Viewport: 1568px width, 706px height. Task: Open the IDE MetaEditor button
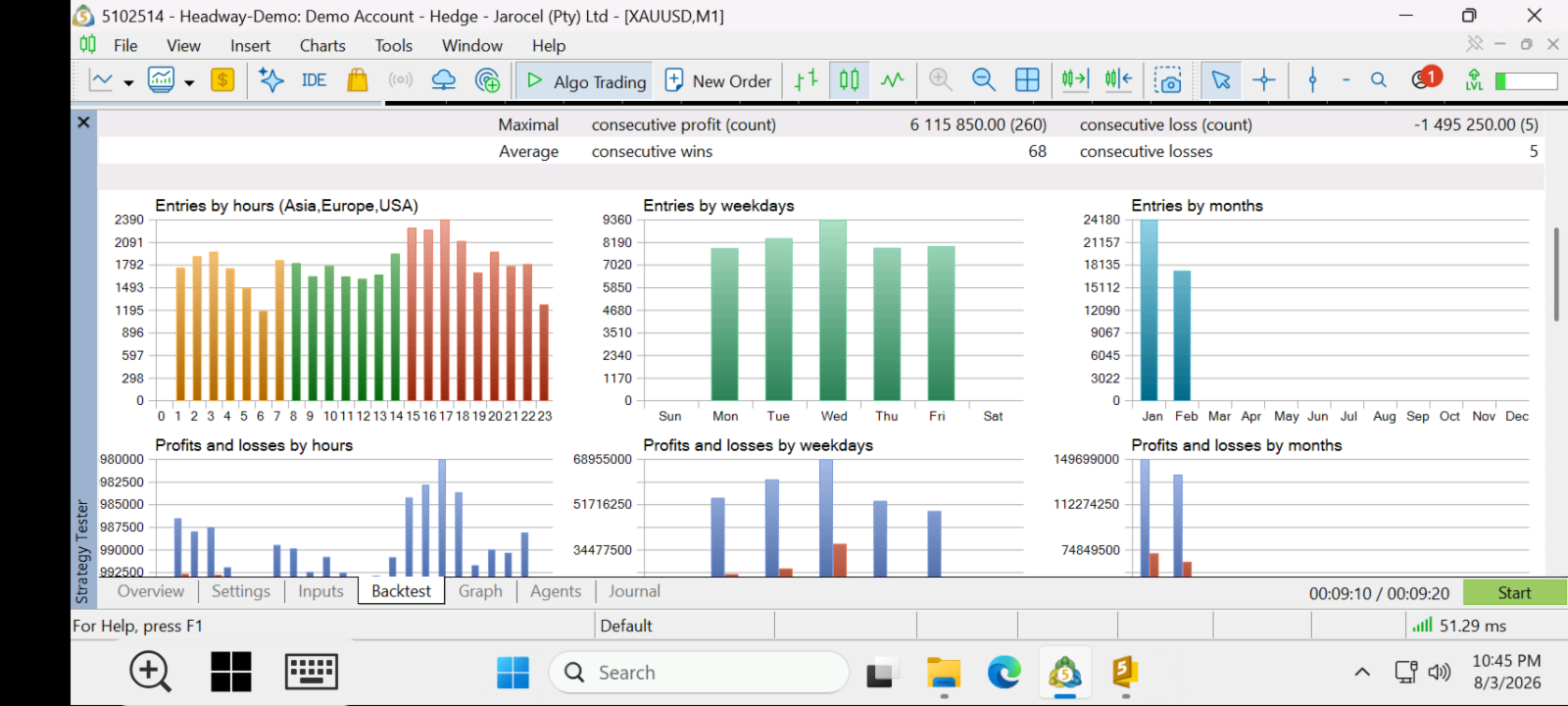pyautogui.click(x=314, y=80)
